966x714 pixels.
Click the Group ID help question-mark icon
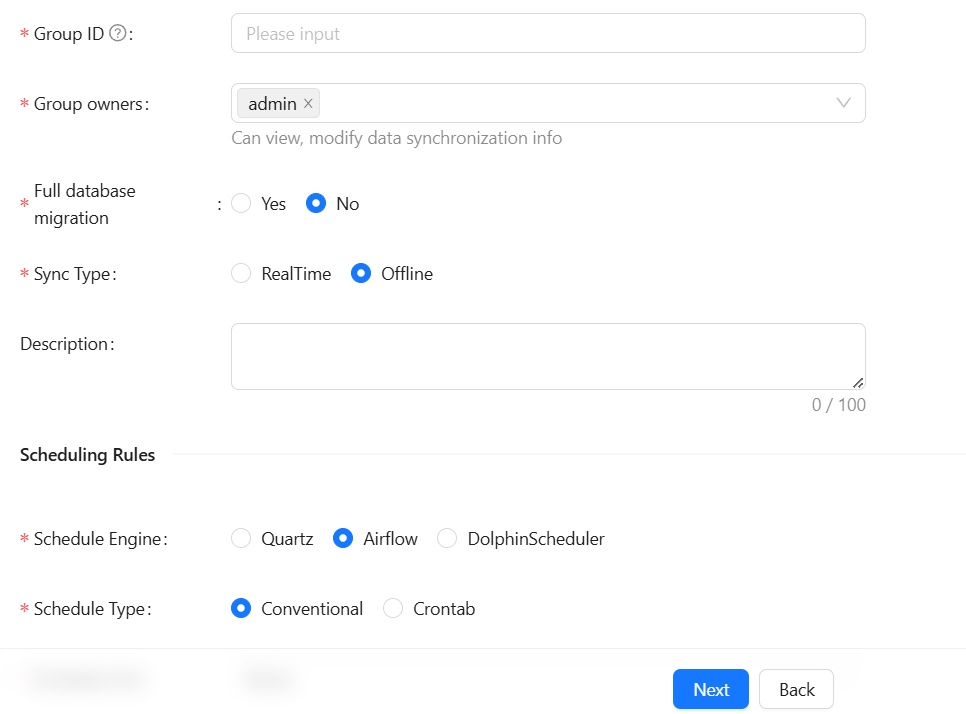click(118, 34)
